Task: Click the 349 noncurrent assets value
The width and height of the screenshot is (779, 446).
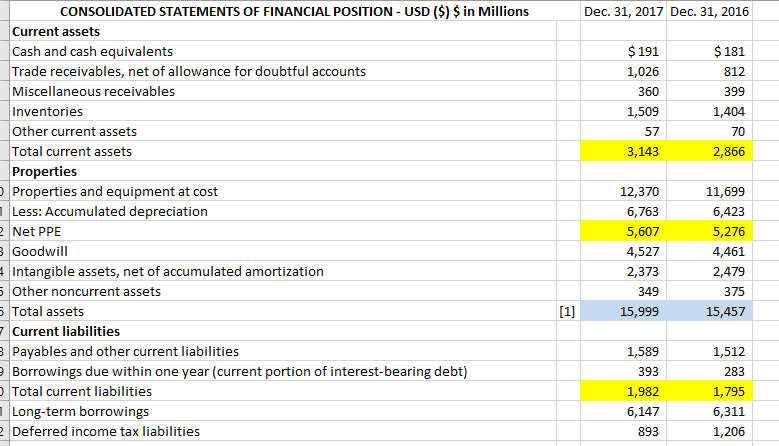Action: (648, 291)
